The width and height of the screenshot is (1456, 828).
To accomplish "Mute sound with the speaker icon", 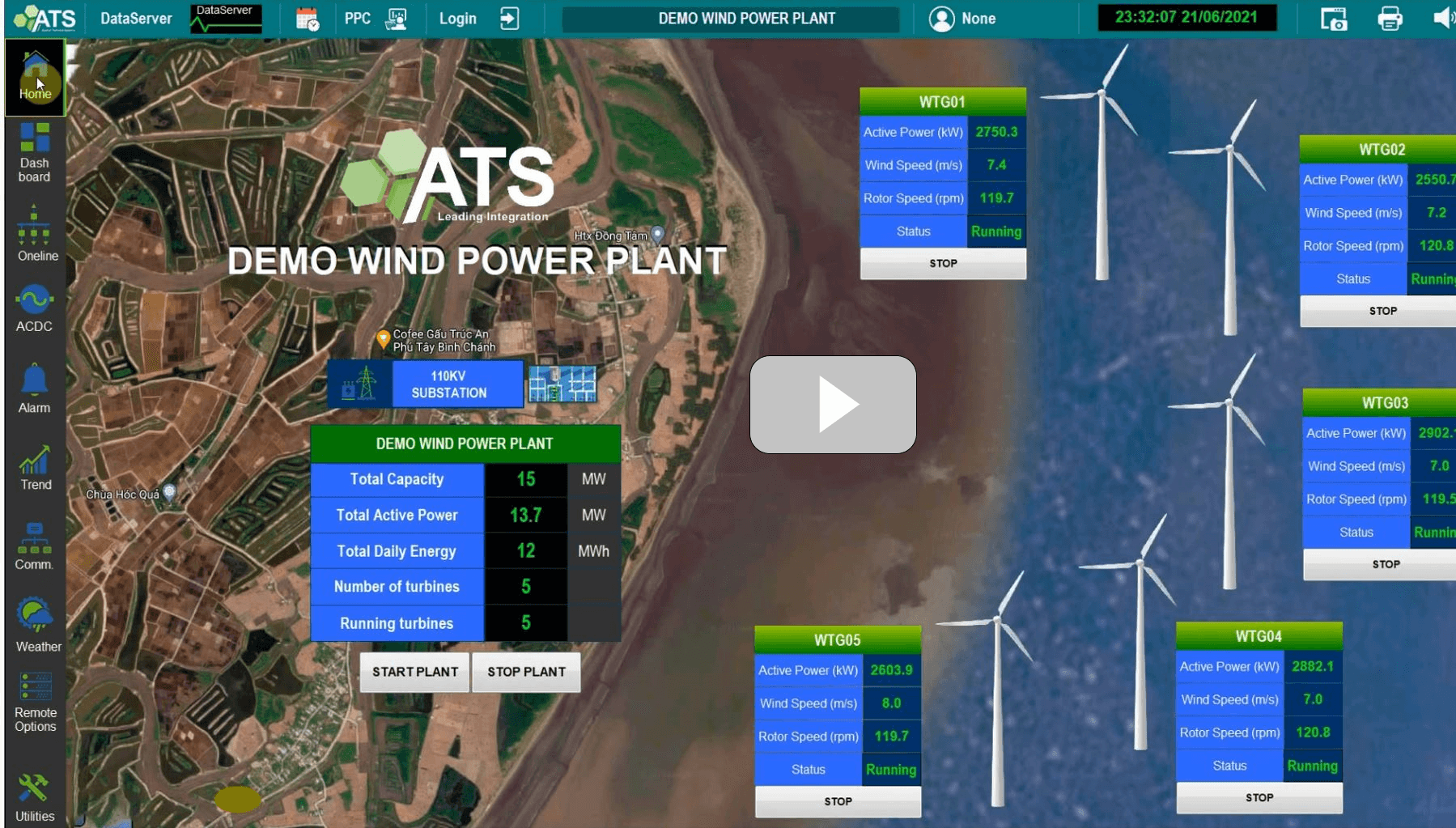I will (1442, 18).
